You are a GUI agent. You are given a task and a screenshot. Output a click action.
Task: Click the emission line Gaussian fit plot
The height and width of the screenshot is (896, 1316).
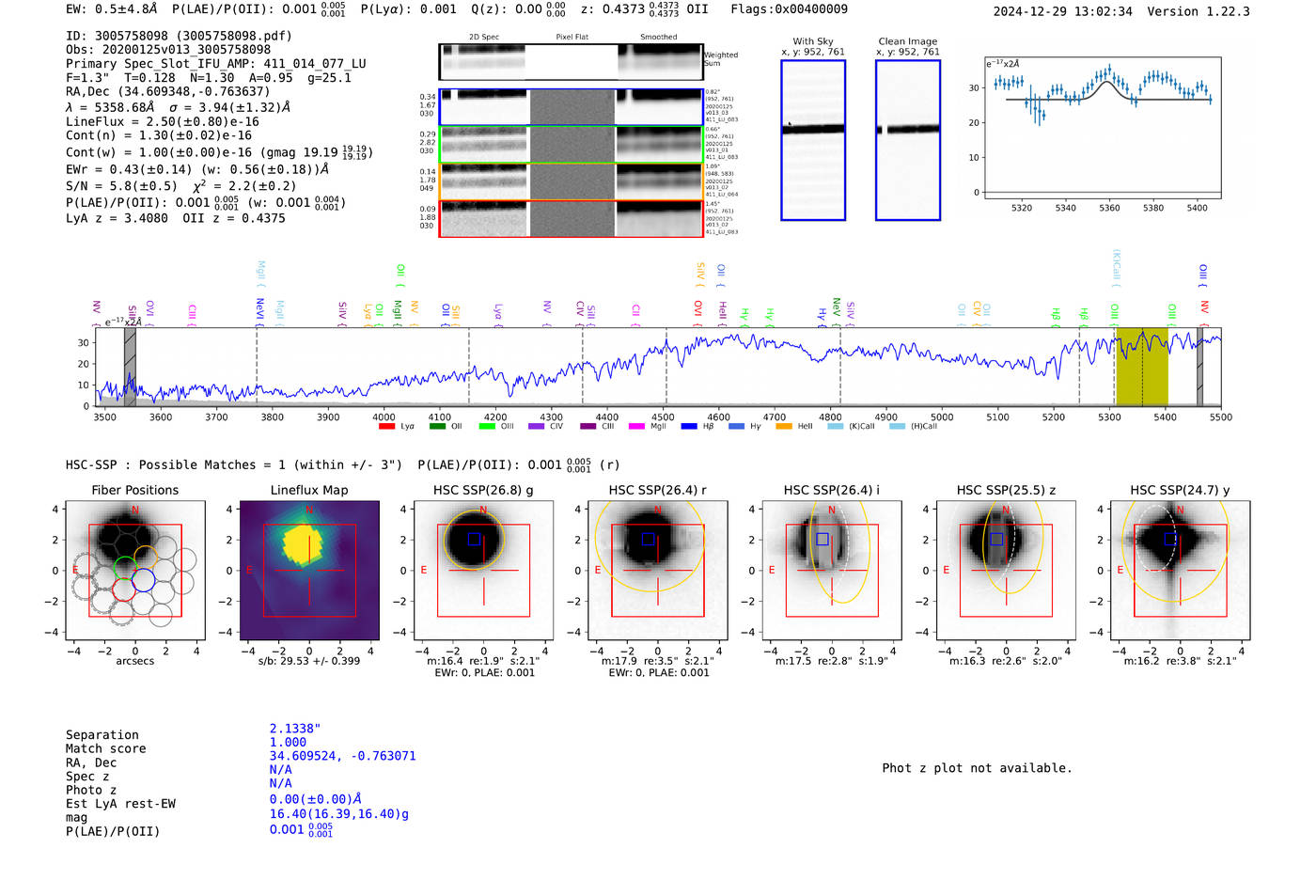pos(1102,127)
